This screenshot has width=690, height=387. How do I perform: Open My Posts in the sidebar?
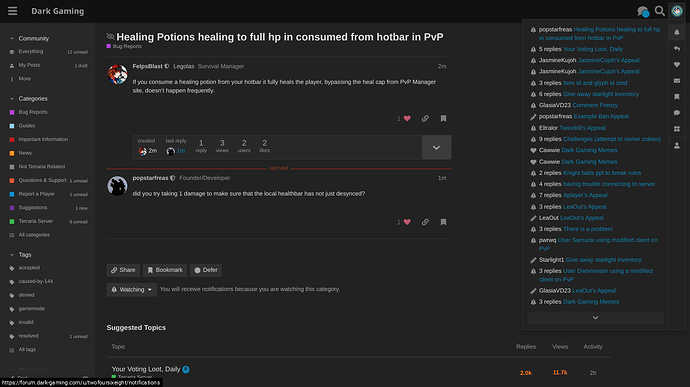pyautogui.click(x=29, y=65)
